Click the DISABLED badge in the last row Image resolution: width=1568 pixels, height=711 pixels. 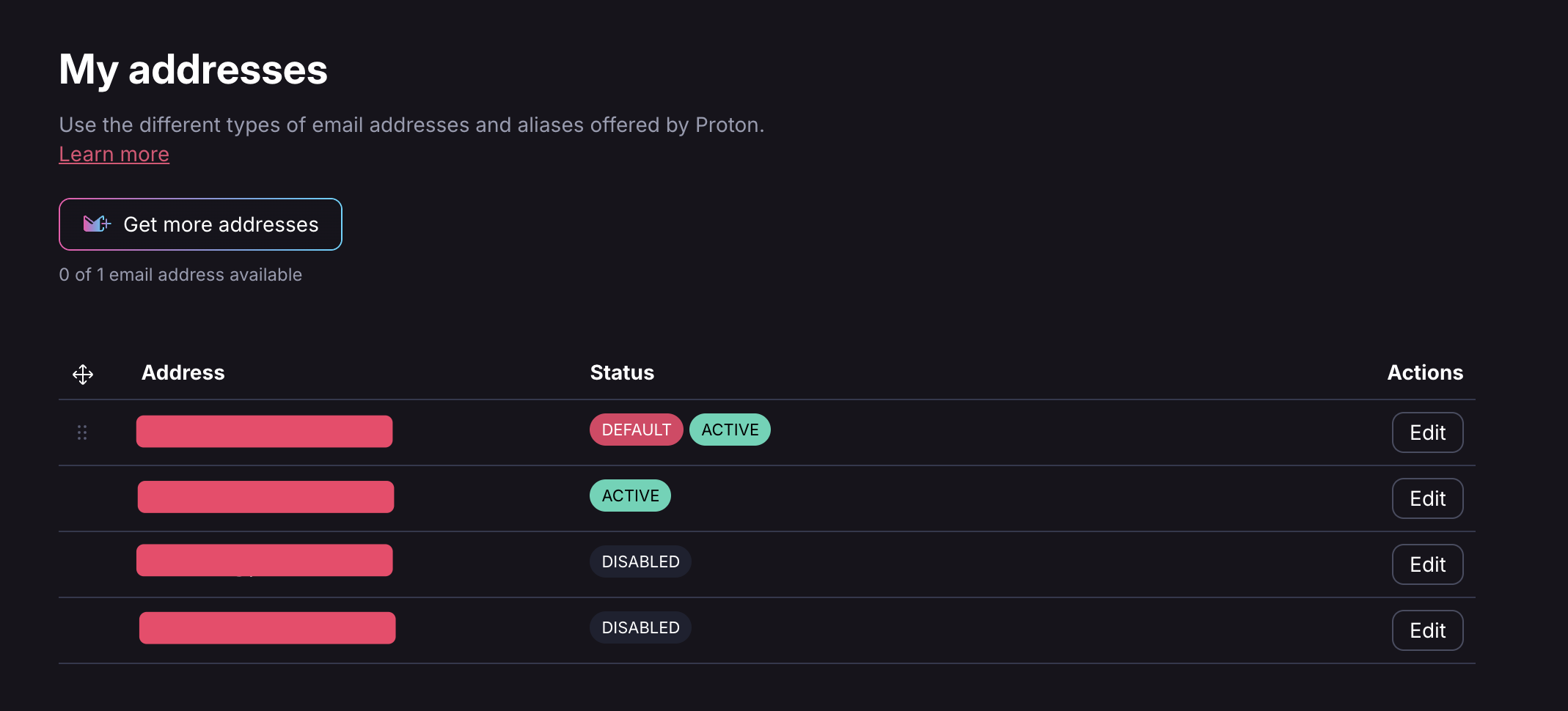[x=640, y=627]
